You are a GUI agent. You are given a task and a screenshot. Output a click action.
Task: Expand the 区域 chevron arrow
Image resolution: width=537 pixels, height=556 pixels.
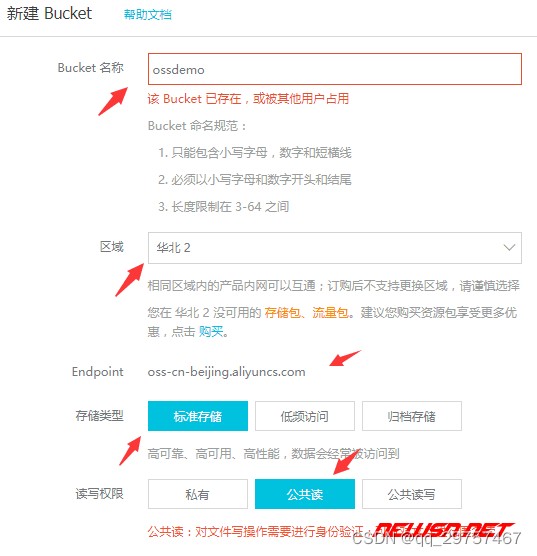(x=509, y=248)
